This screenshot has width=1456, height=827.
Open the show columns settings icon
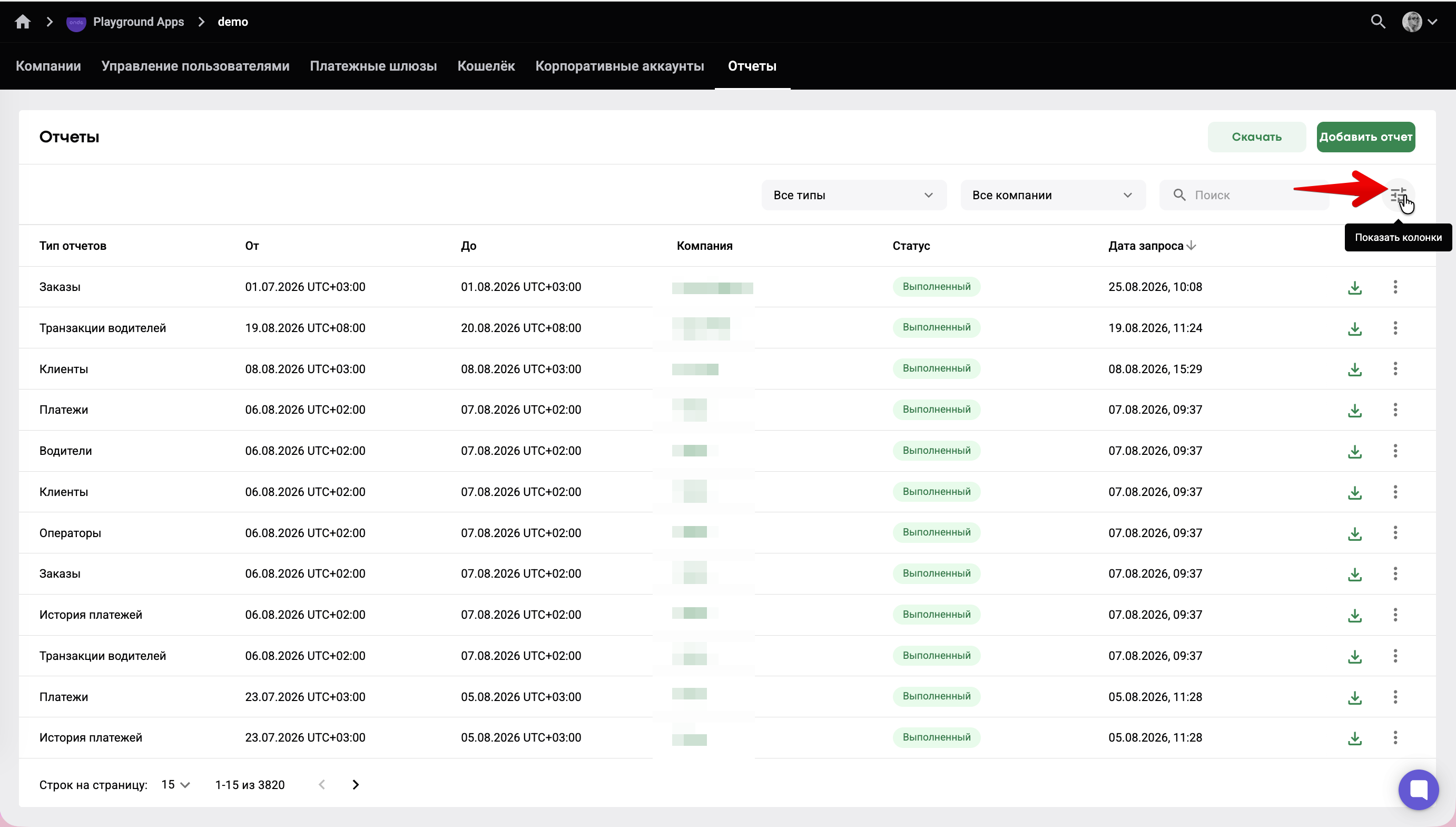click(1399, 196)
